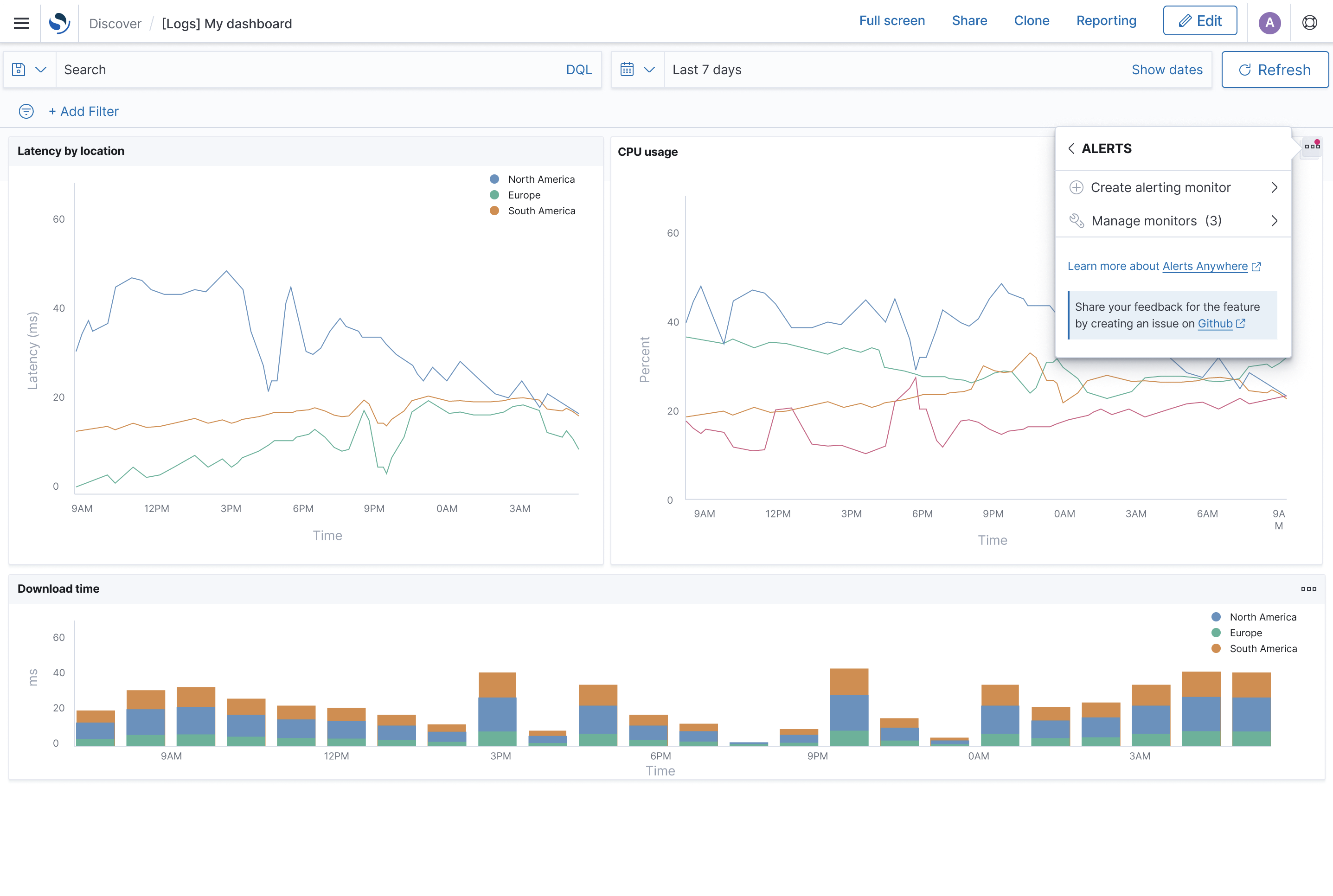This screenshot has width=1333, height=896.
Task: Click the Refresh button
Action: [x=1275, y=70]
